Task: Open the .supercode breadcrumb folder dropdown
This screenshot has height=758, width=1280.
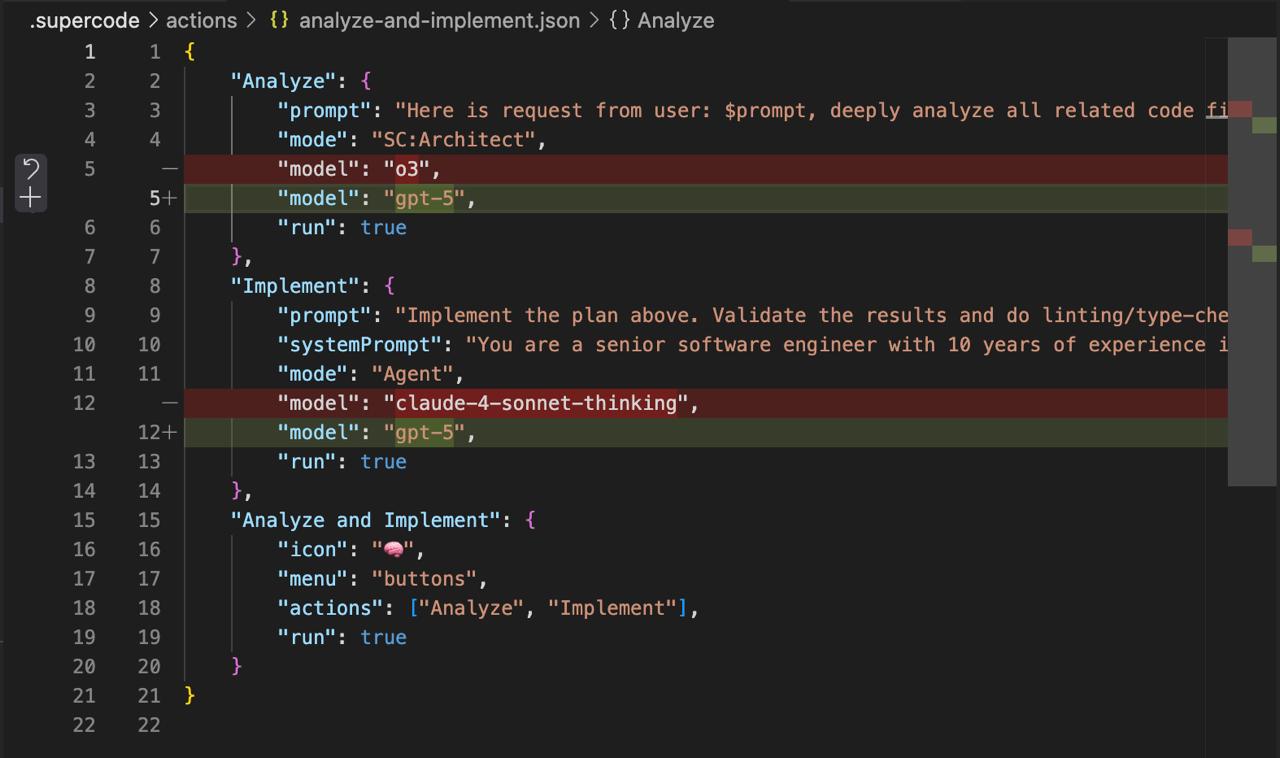Action: tap(84, 20)
